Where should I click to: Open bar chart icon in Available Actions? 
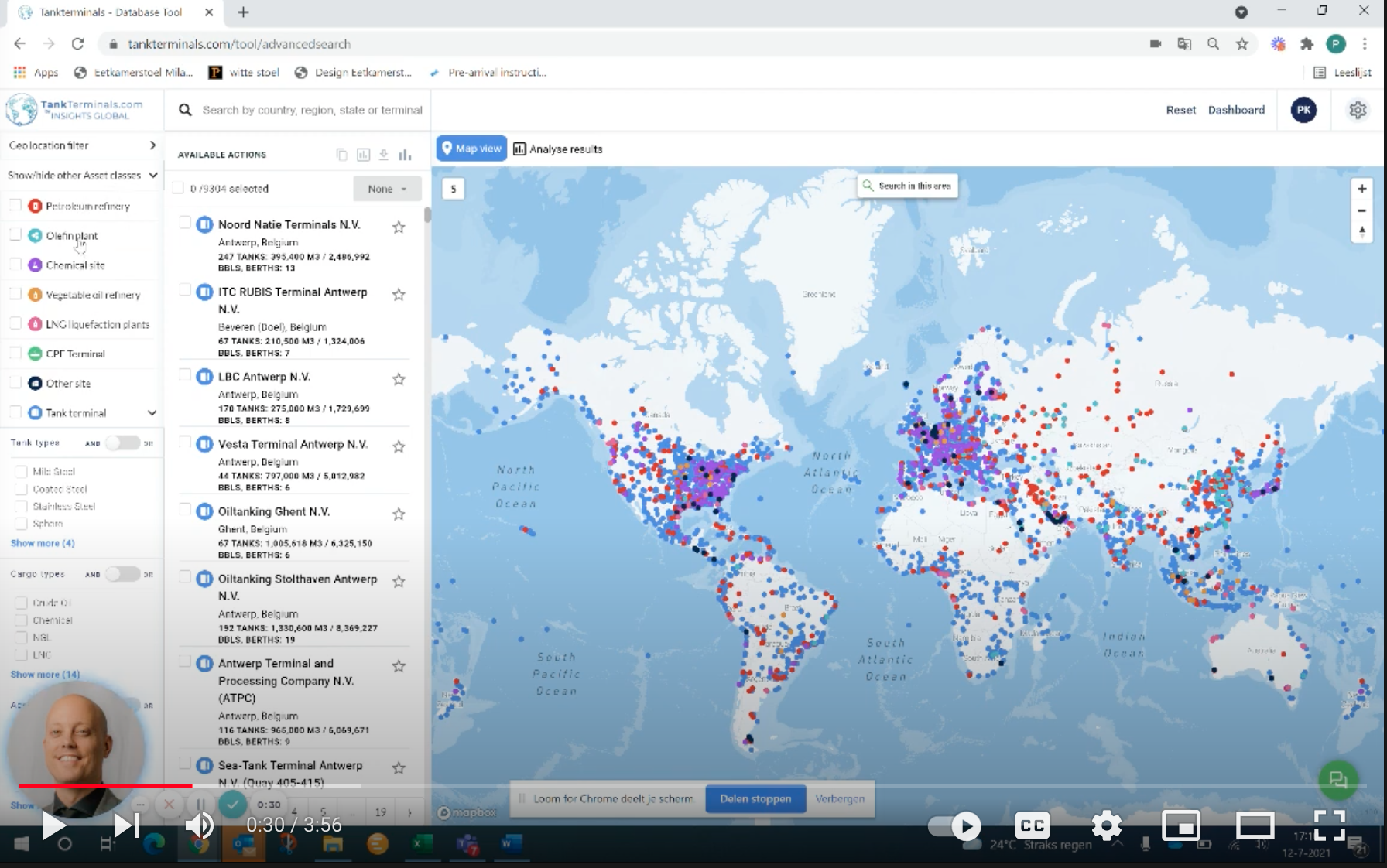coord(405,155)
